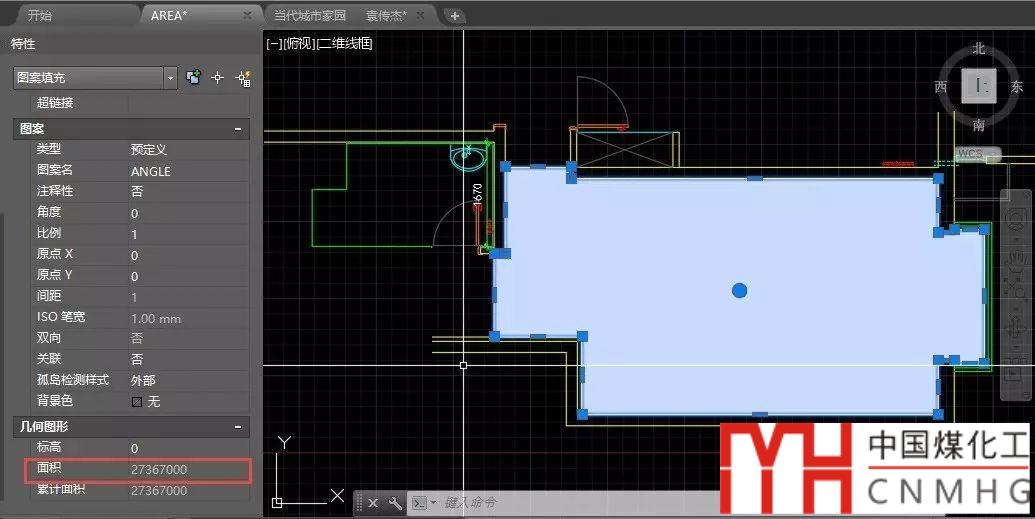Switch to the 开始 tab
The width and height of the screenshot is (1035, 519).
[40, 15]
